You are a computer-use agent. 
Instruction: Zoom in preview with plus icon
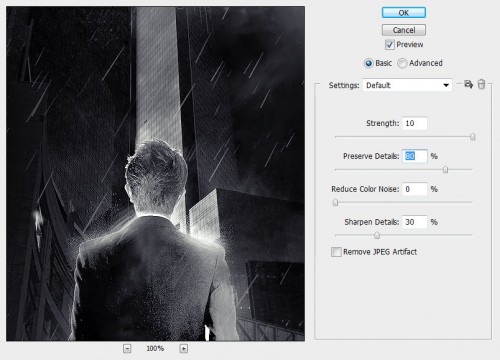(184, 349)
